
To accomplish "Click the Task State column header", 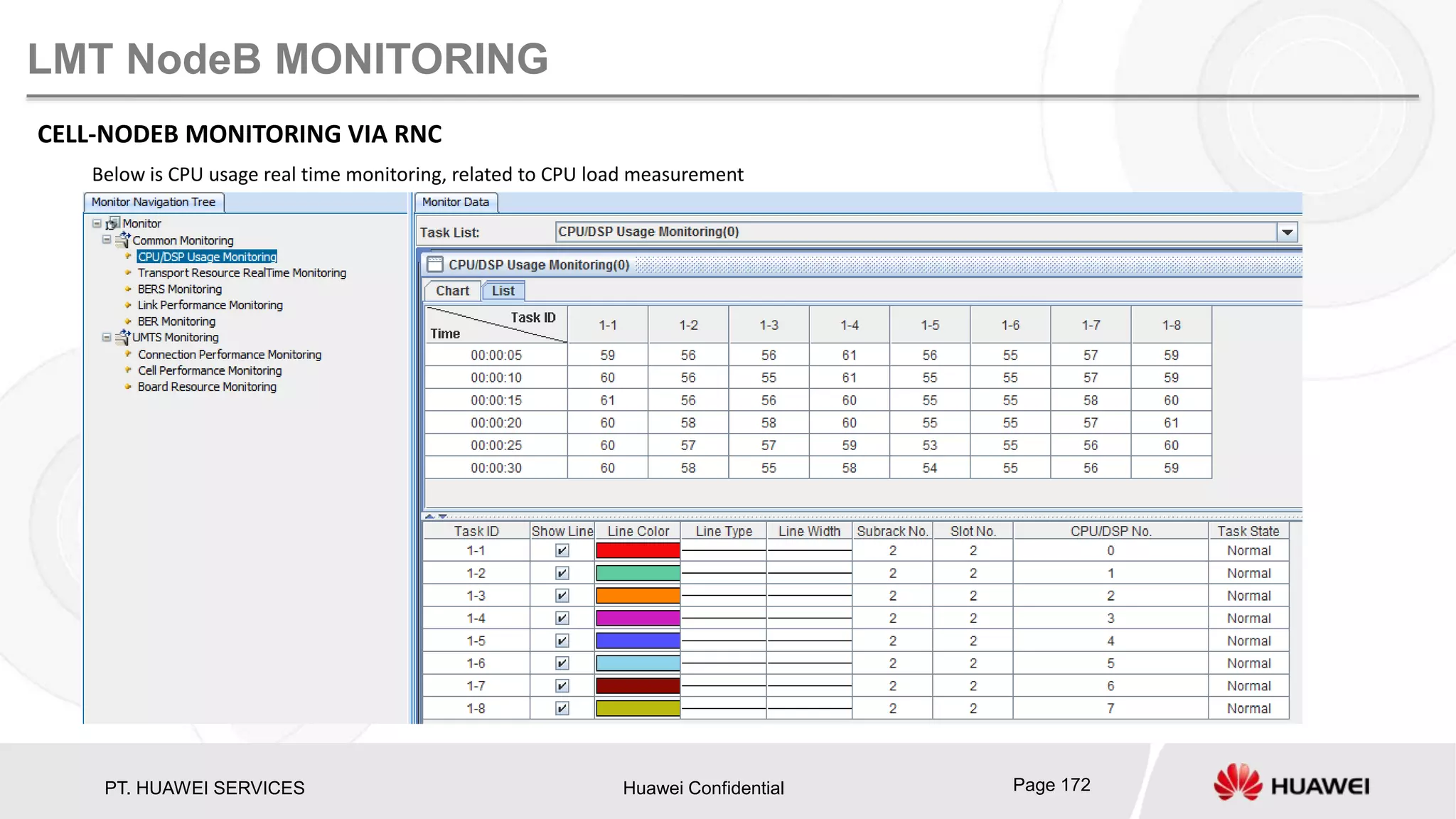I will coord(1248,531).
